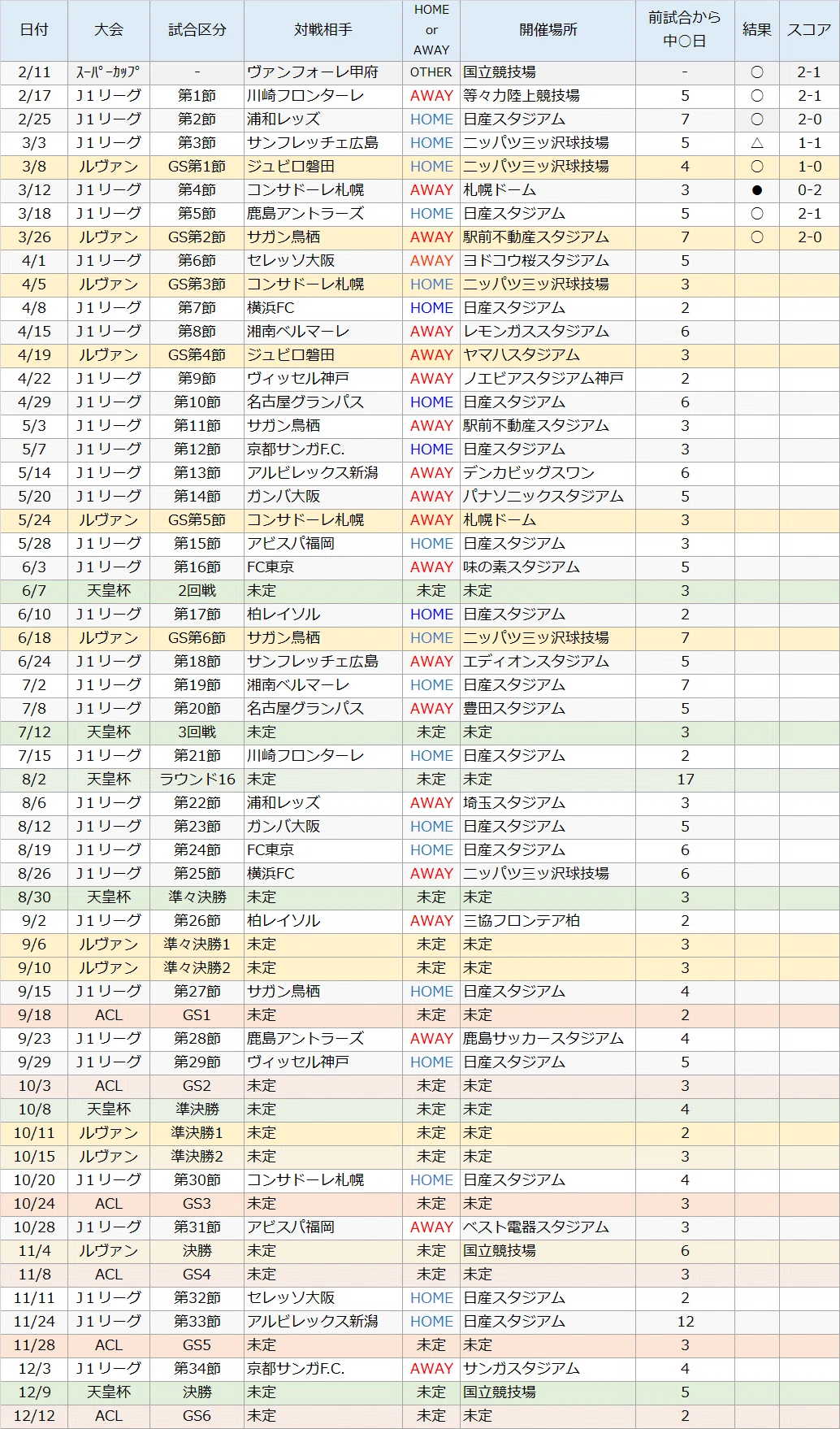The width and height of the screenshot is (840, 1429).
Task: Click the 2-0 score in the 2/25 row
Action: 809,119
